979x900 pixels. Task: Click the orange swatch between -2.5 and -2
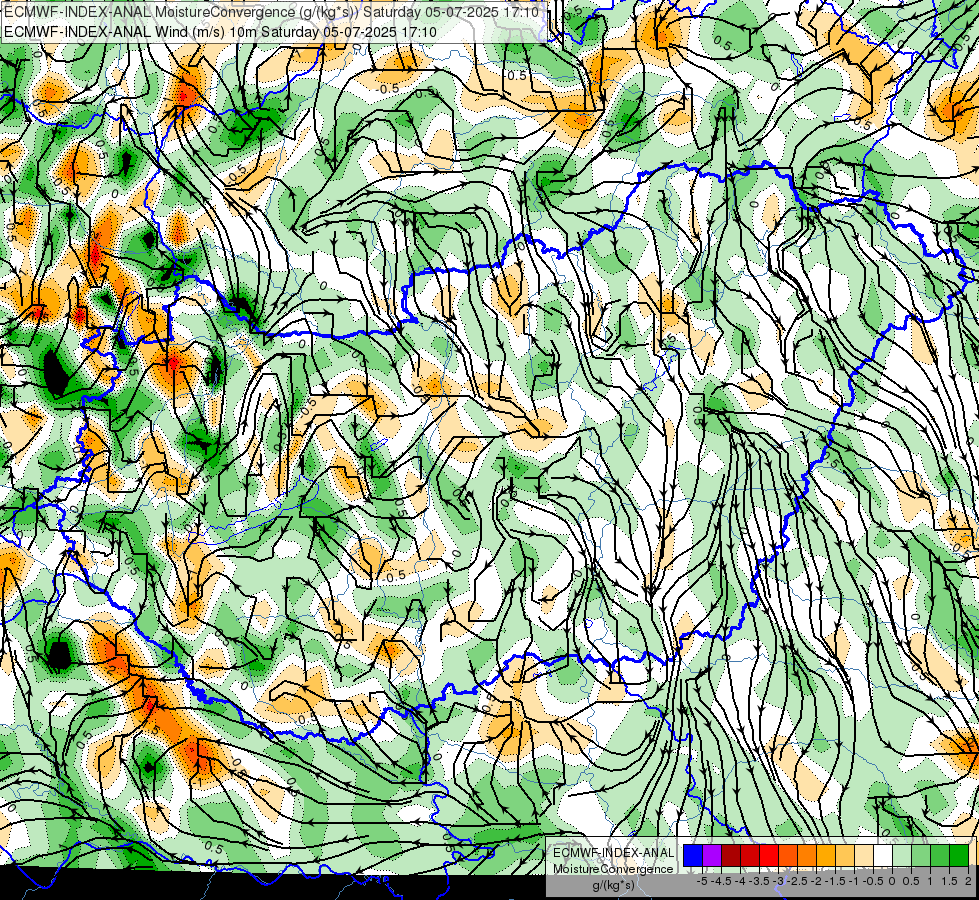click(807, 856)
